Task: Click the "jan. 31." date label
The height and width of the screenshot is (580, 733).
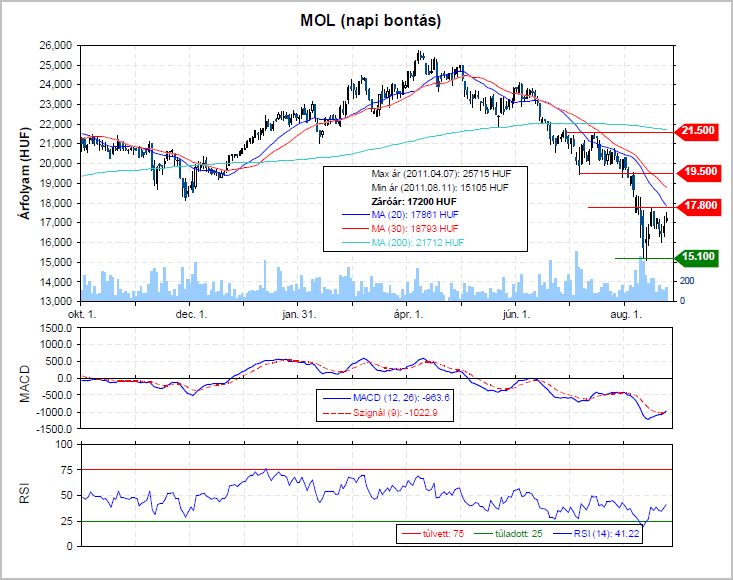Action: [x=299, y=315]
